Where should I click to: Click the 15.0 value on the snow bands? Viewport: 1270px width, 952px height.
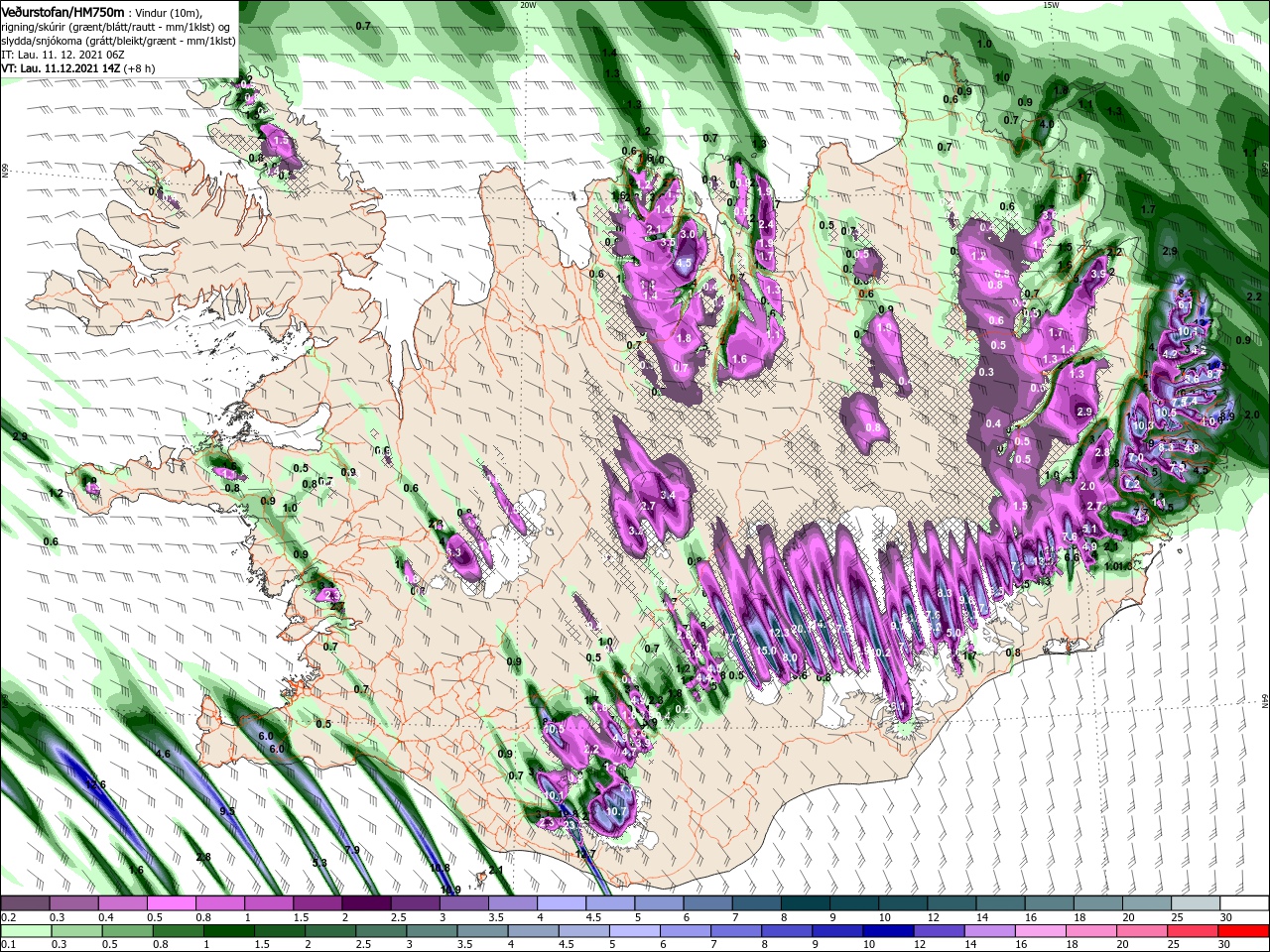pyautogui.click(x=767, y=651)
